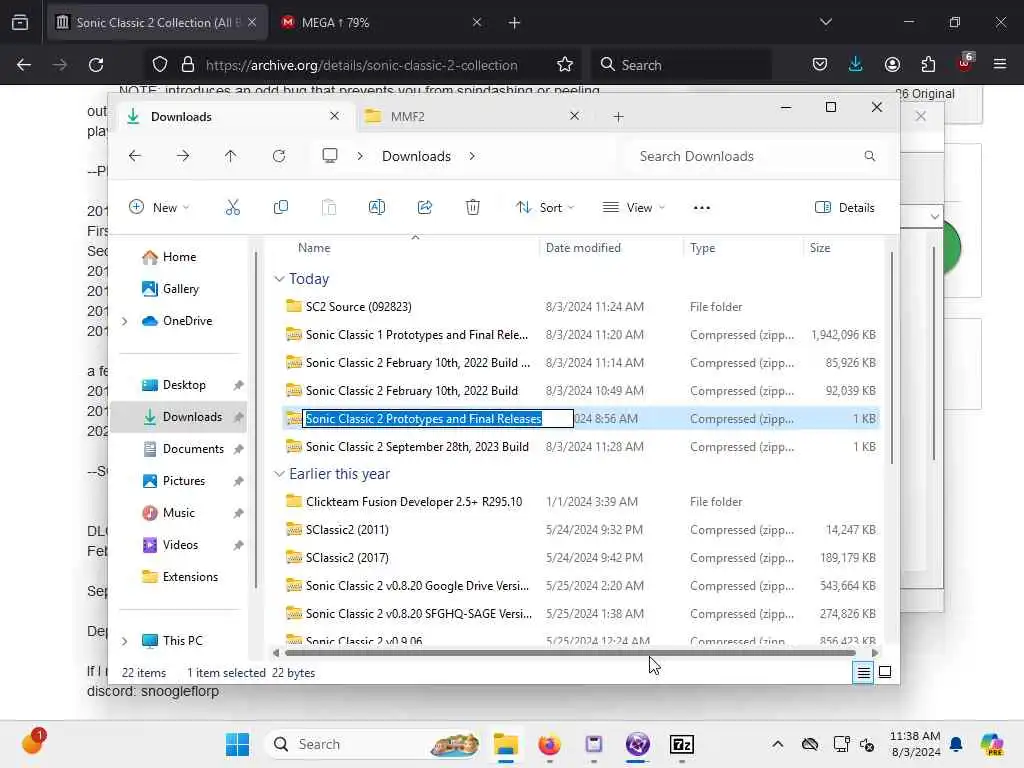
Task: Click the Copy icon in Explorer toolbar
Action: (x=281, y=208)
